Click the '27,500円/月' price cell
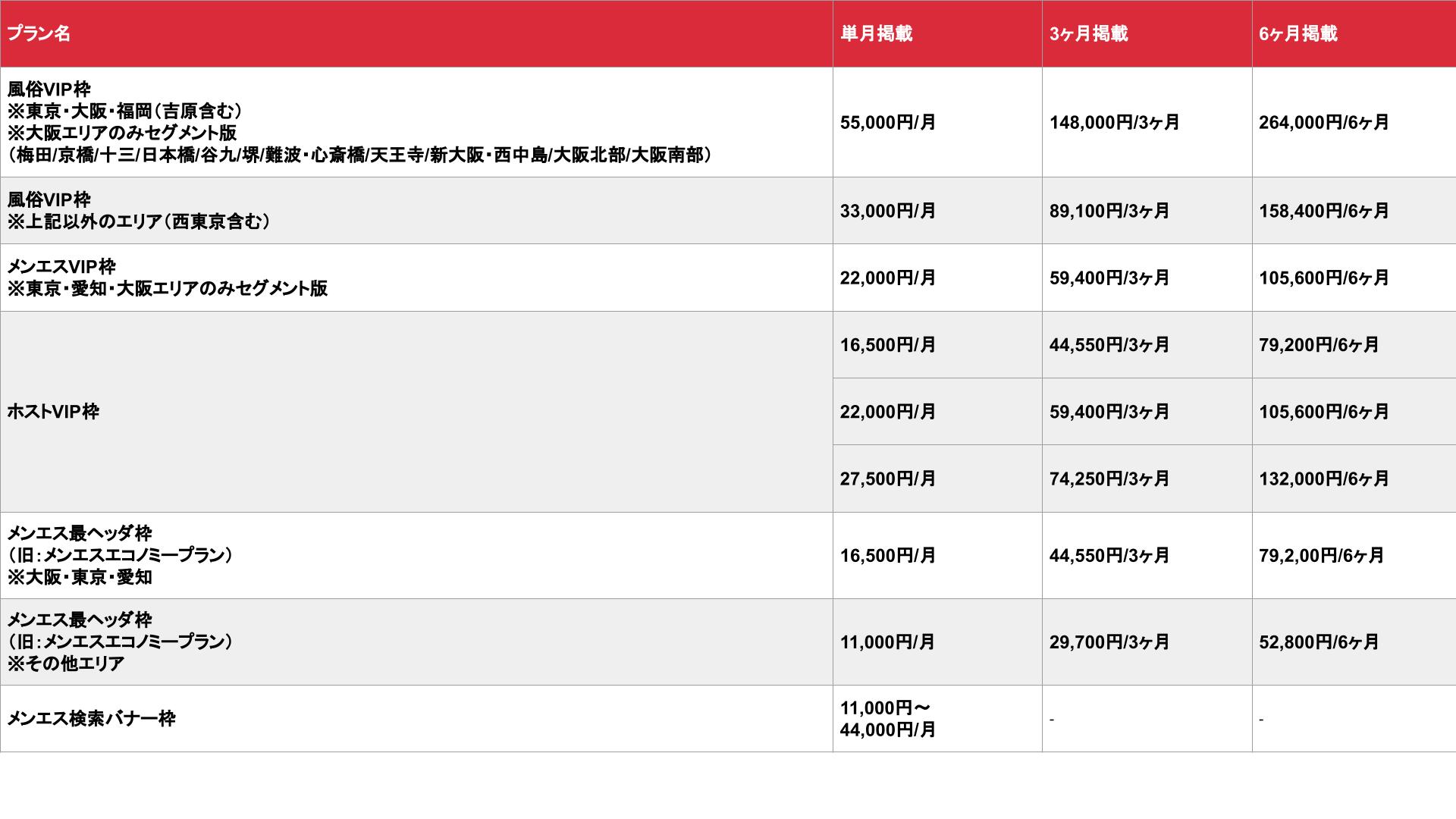Image resolution: width=1456 pixels, height=819 pixels. 937,479
